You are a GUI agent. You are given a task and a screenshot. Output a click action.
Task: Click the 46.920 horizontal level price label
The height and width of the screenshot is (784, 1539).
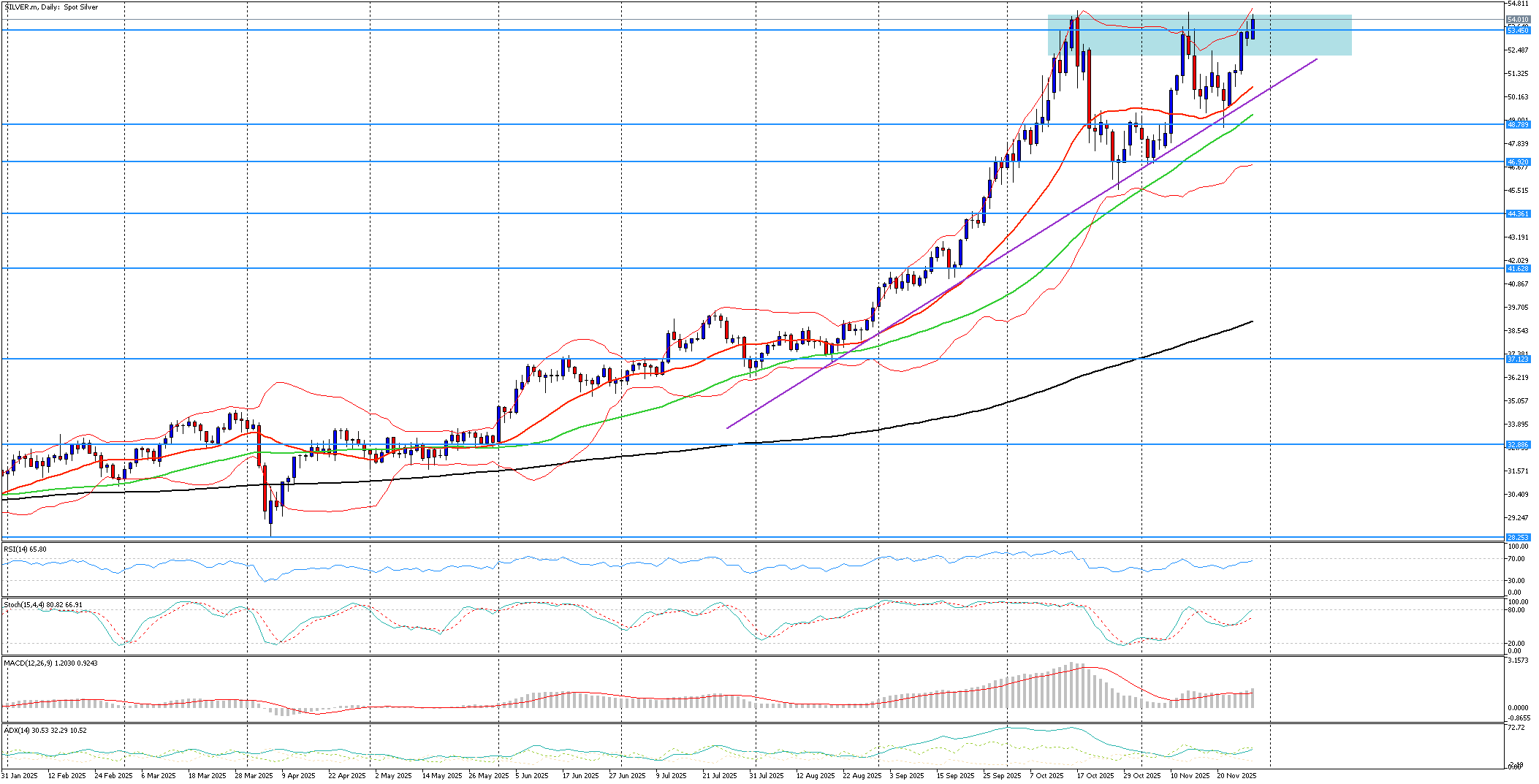pos(1518,162)
